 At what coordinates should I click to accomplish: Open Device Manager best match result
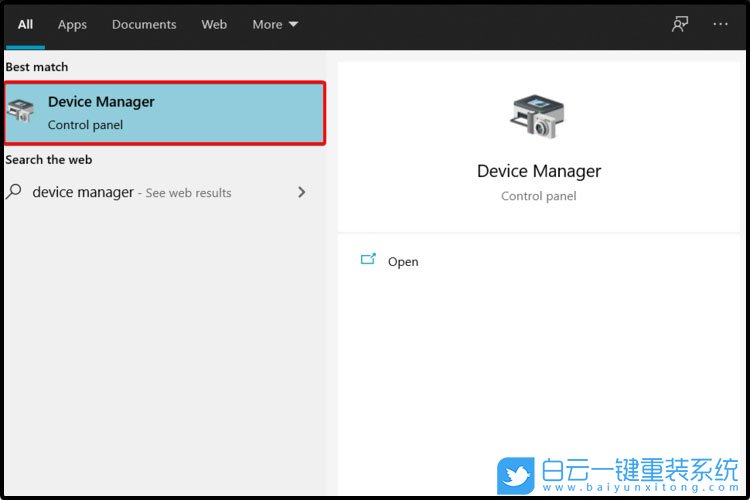(165, 113)
